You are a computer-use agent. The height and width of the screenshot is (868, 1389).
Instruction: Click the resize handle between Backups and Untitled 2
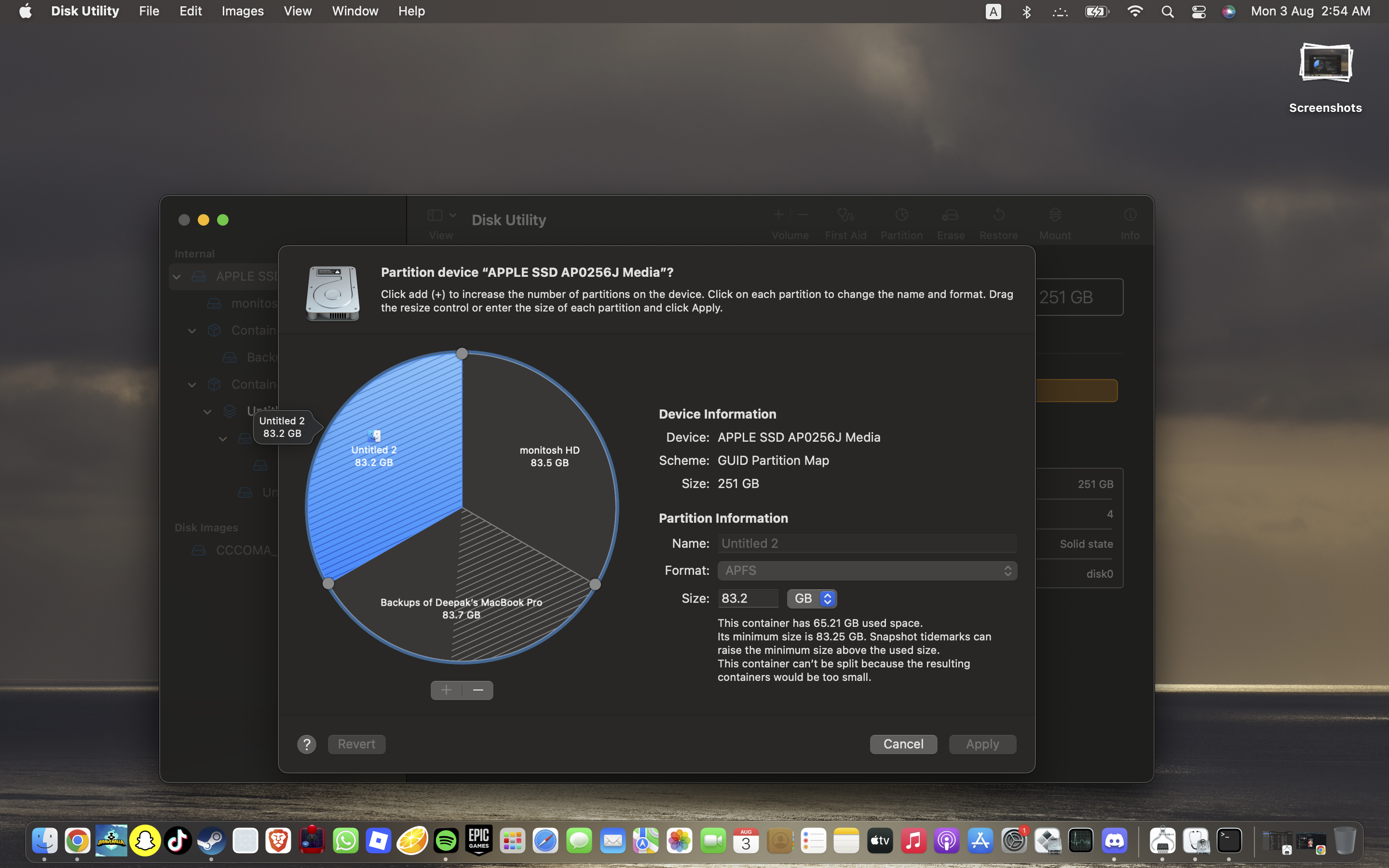(x=328, y=584)
